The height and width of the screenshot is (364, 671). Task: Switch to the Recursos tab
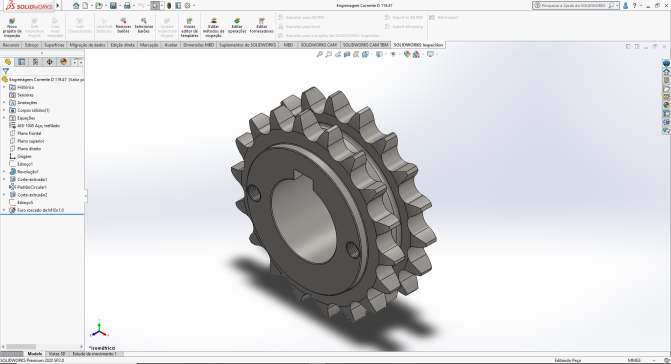coord(11,45)
